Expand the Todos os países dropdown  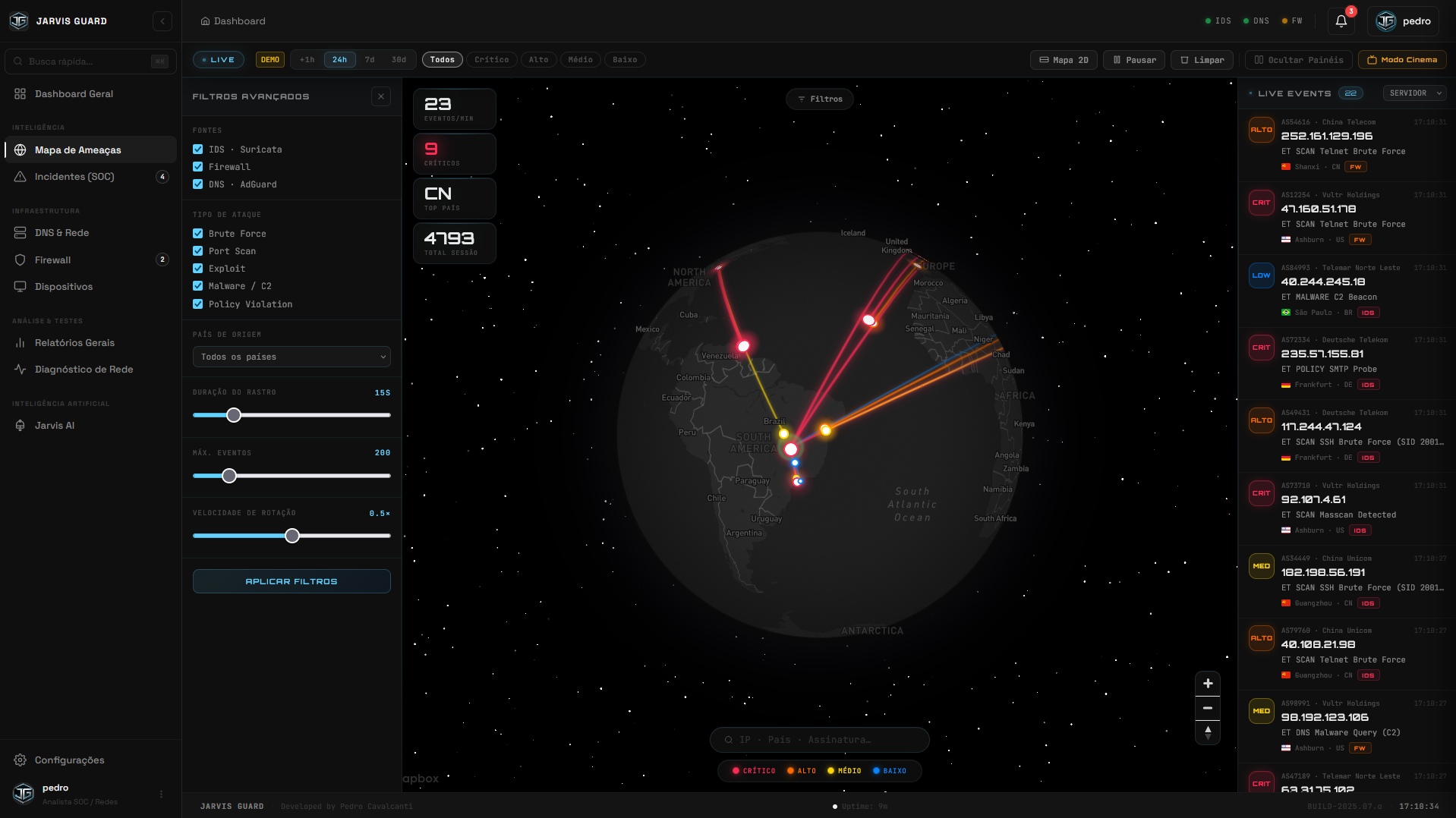tap(292, 357)
